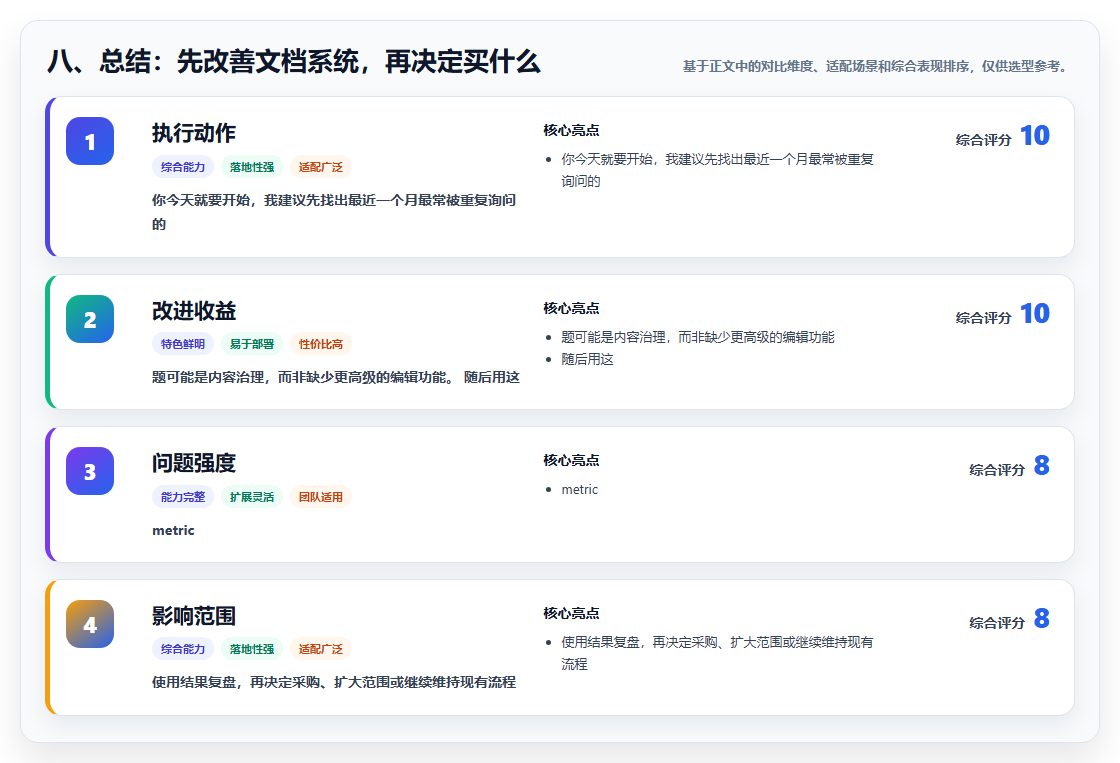Click the number 3 rank badge
This screenshot has width=1120, height=763.
pyautogui.click(x=90, y=472)
